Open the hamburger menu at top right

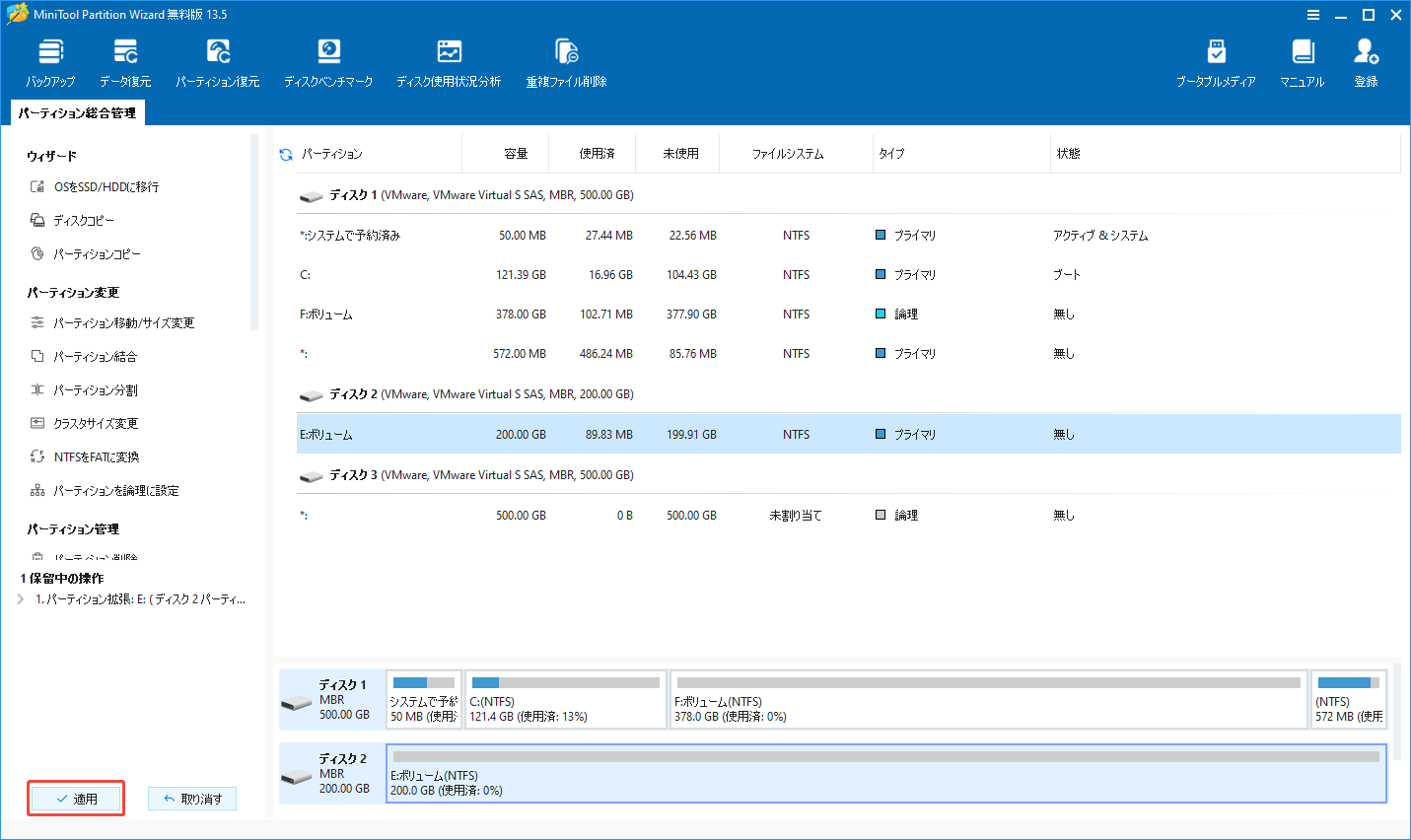click(x=1313, y=14)
